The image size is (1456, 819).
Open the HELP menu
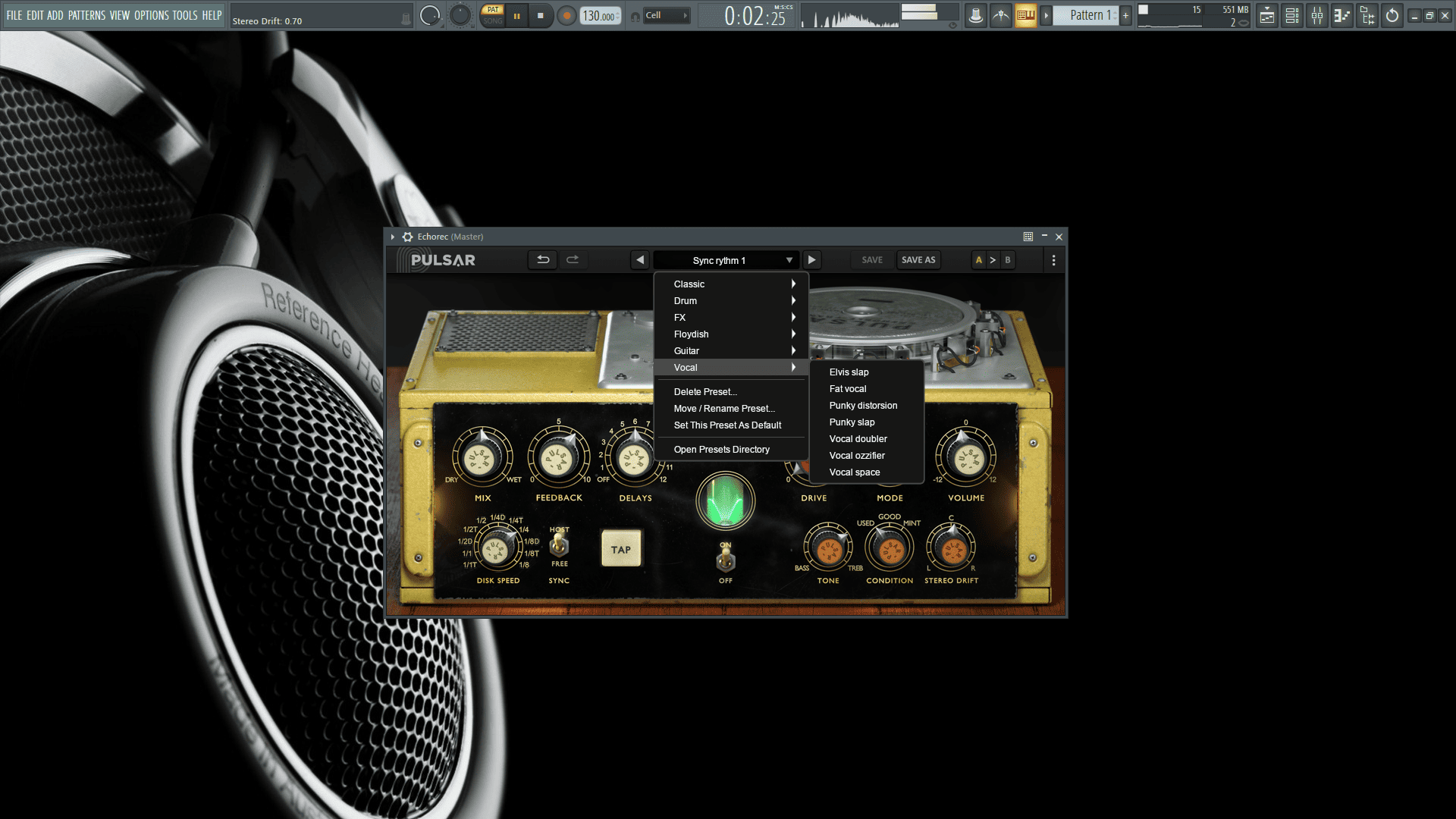click(212, 15)
